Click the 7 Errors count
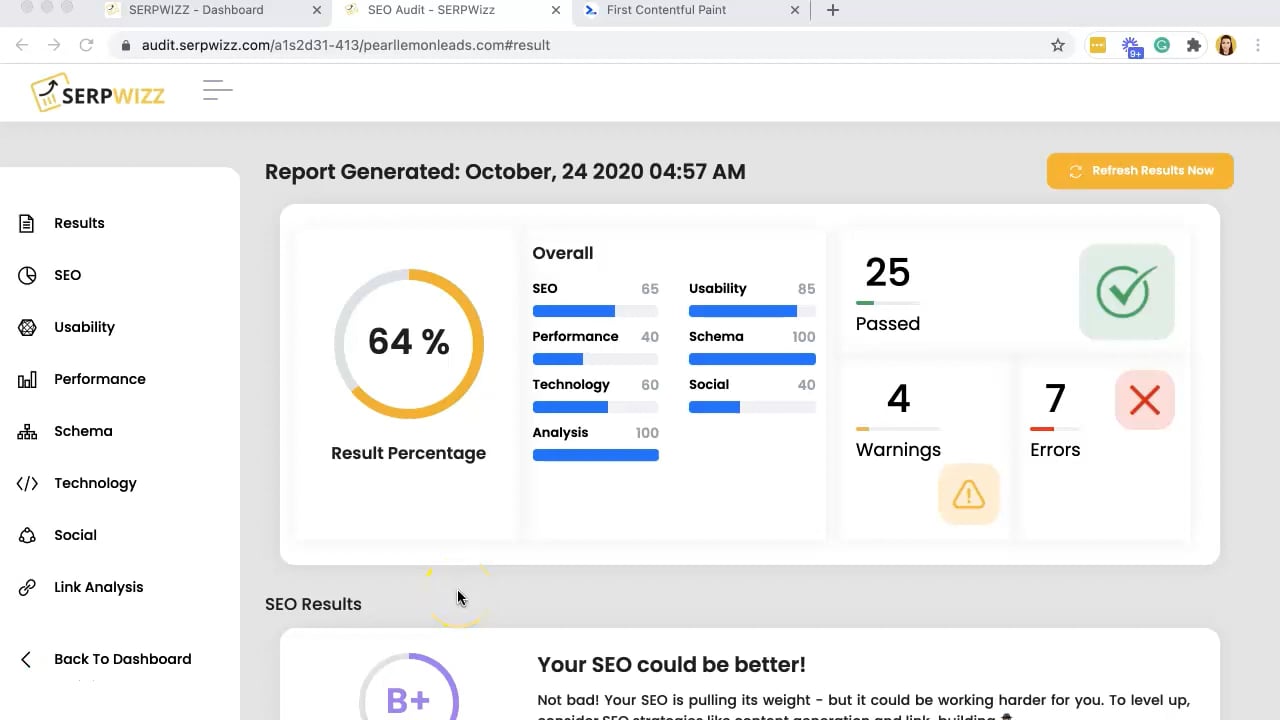 pos(1055,399)
